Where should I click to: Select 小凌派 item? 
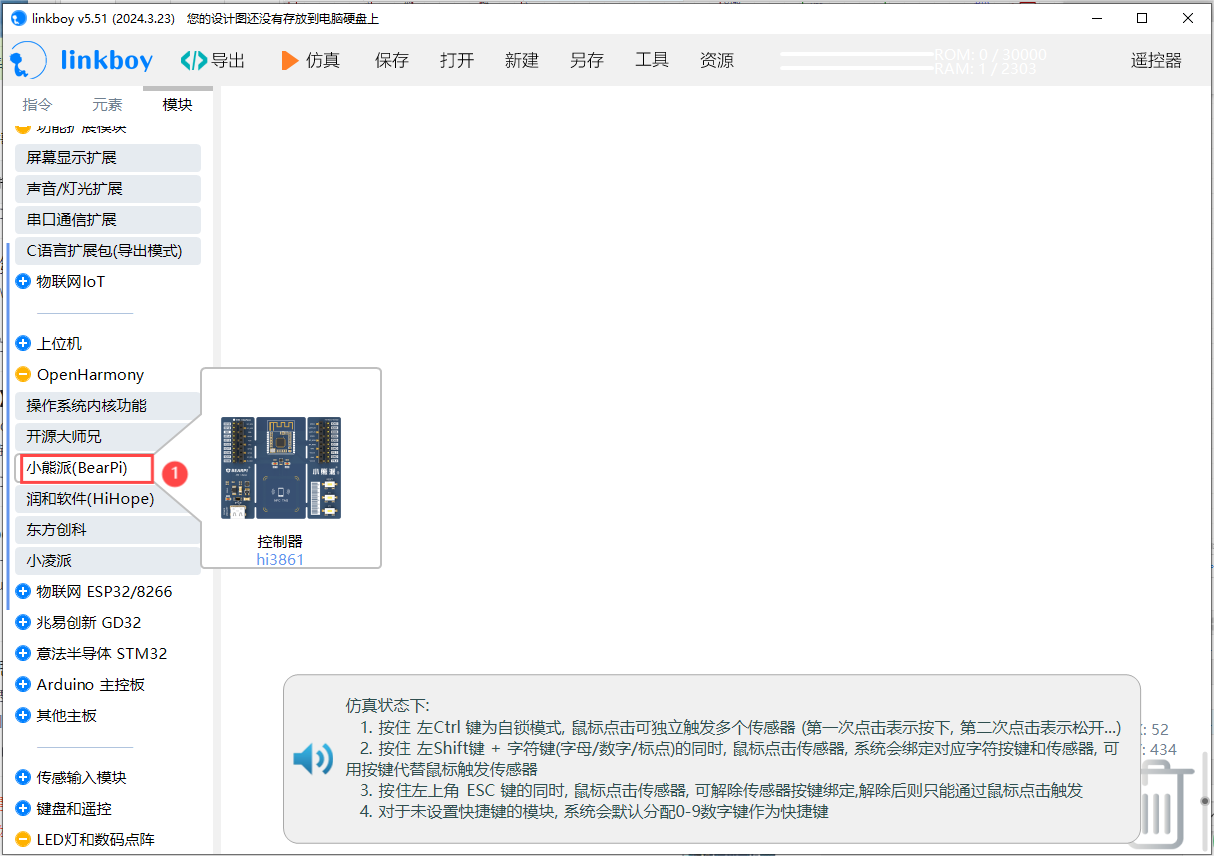[x=108, y=561]
